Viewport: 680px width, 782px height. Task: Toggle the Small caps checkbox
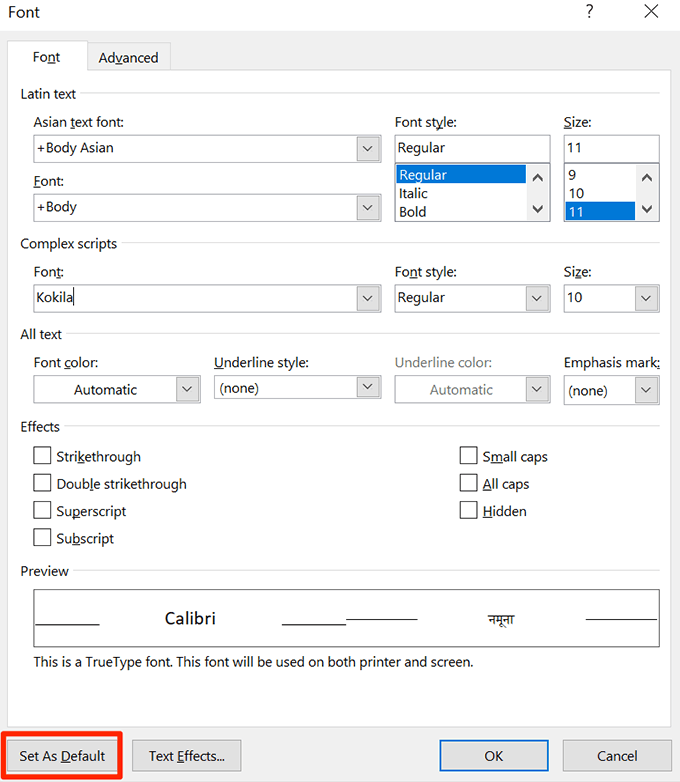(x=469, y=456)
